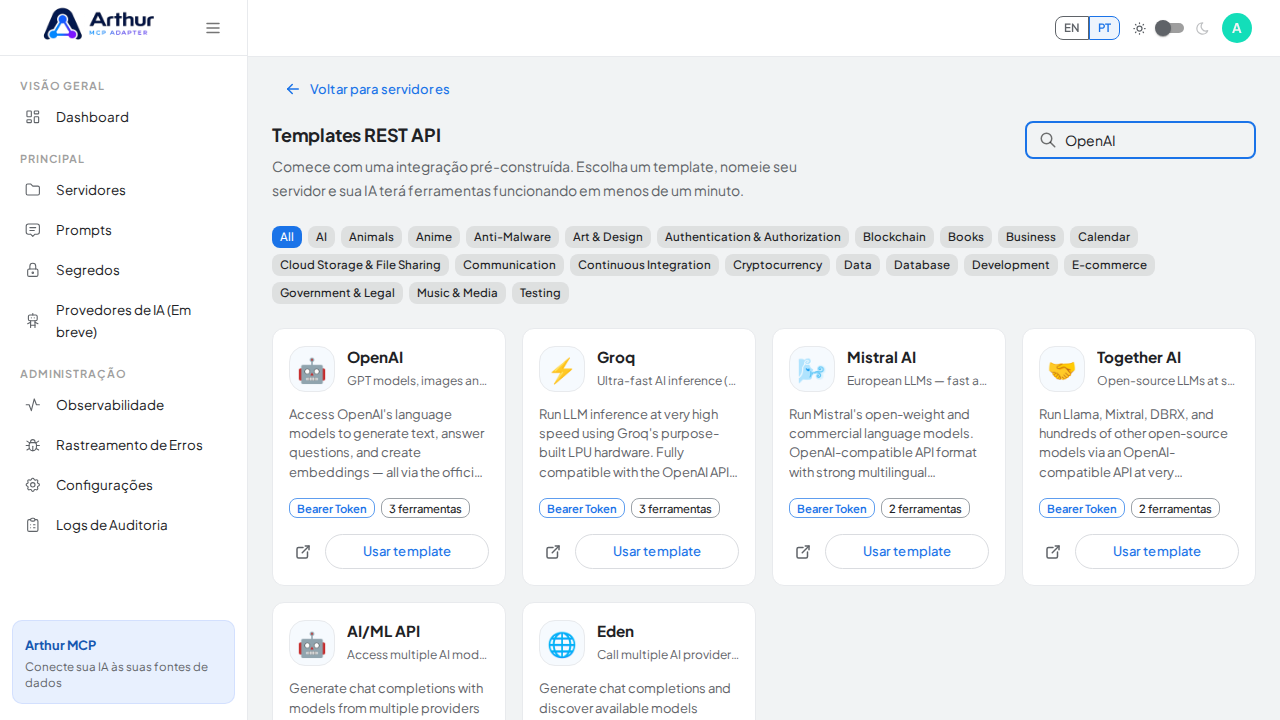Filter by Anti-Malware category
Viewport: 1280px width, 720px height.
tap(512, 237)
